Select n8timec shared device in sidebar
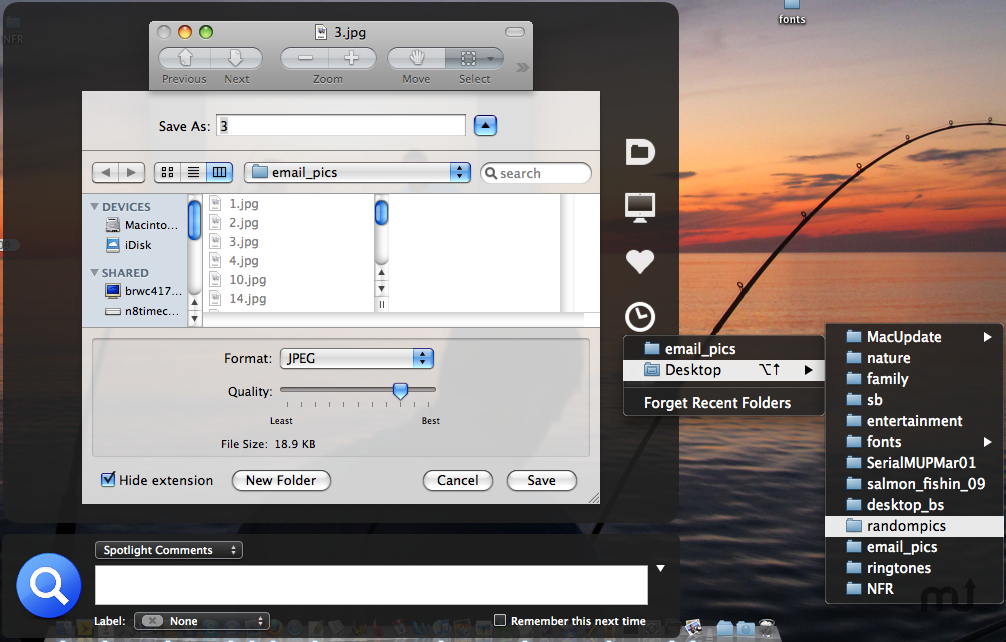Image resolution: width=1006 pixels, height=642 pixels. pos(142,311)
